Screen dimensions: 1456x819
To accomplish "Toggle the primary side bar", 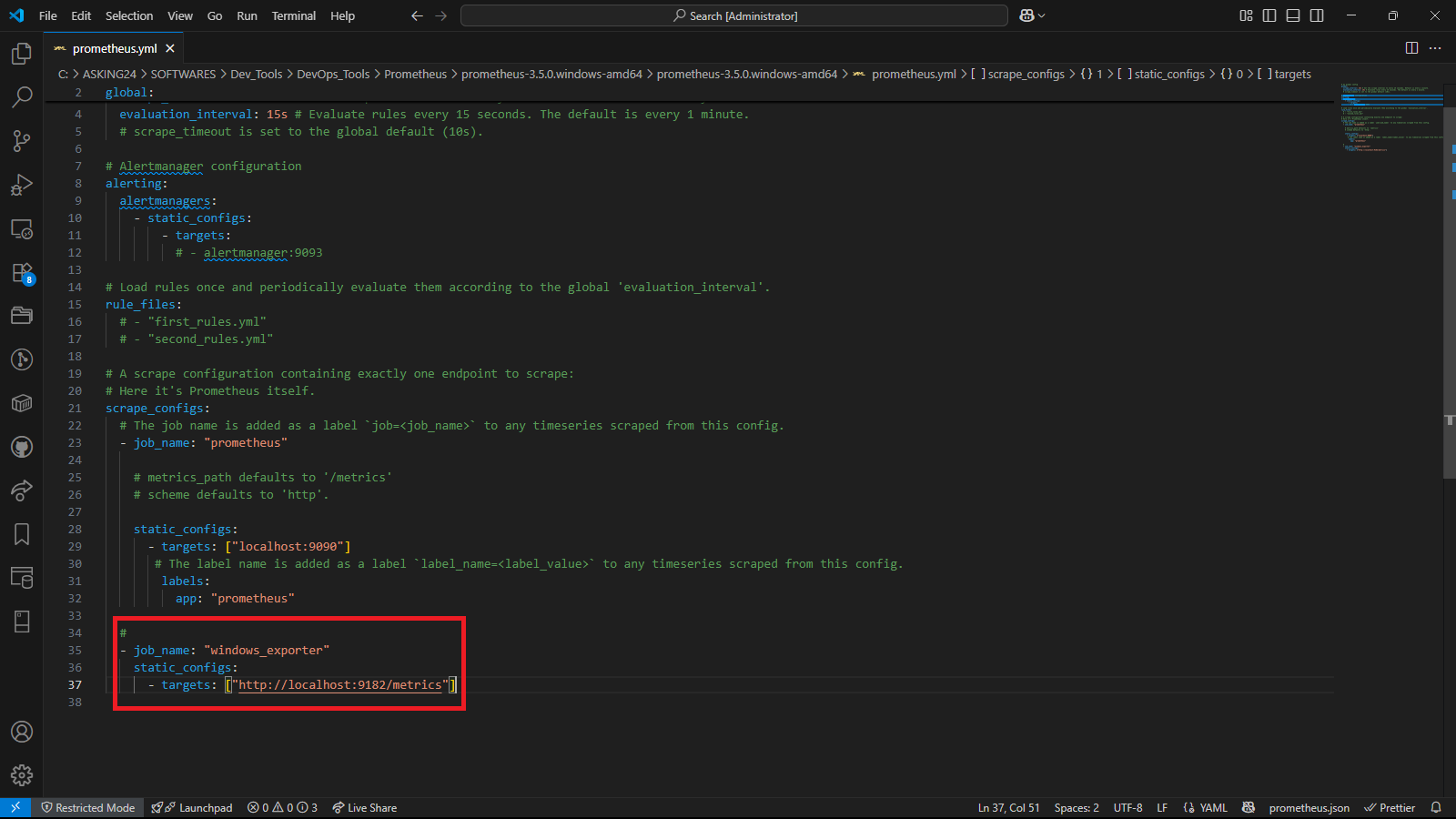I will pos(1269,15).
